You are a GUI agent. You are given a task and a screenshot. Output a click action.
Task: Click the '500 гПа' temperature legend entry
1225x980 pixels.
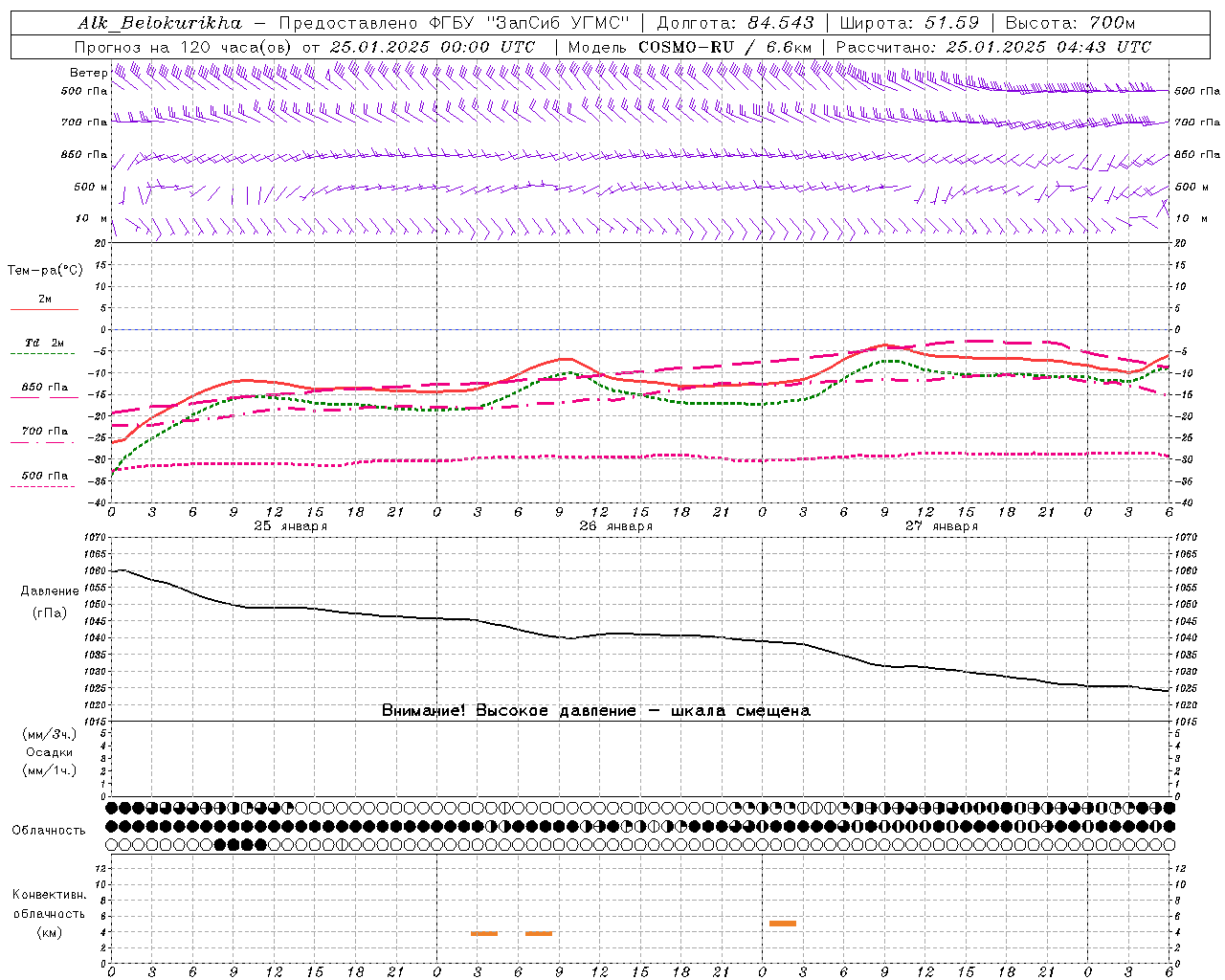(x=44, y=480)
